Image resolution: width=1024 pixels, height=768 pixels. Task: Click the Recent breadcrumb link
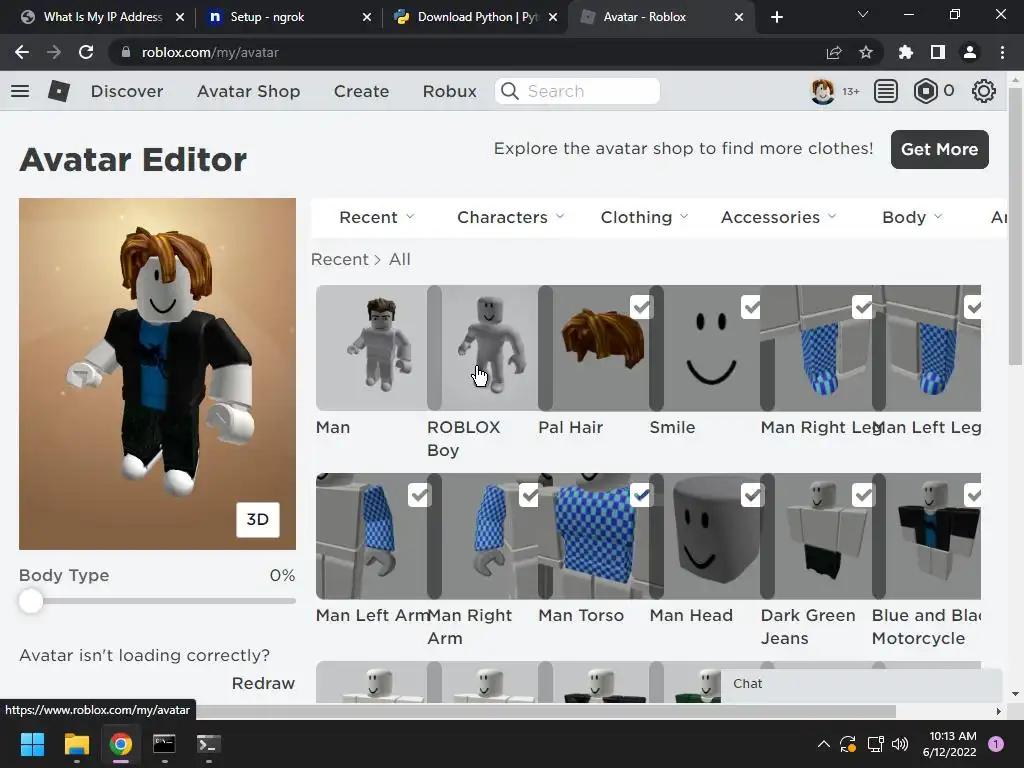(340, 259)
